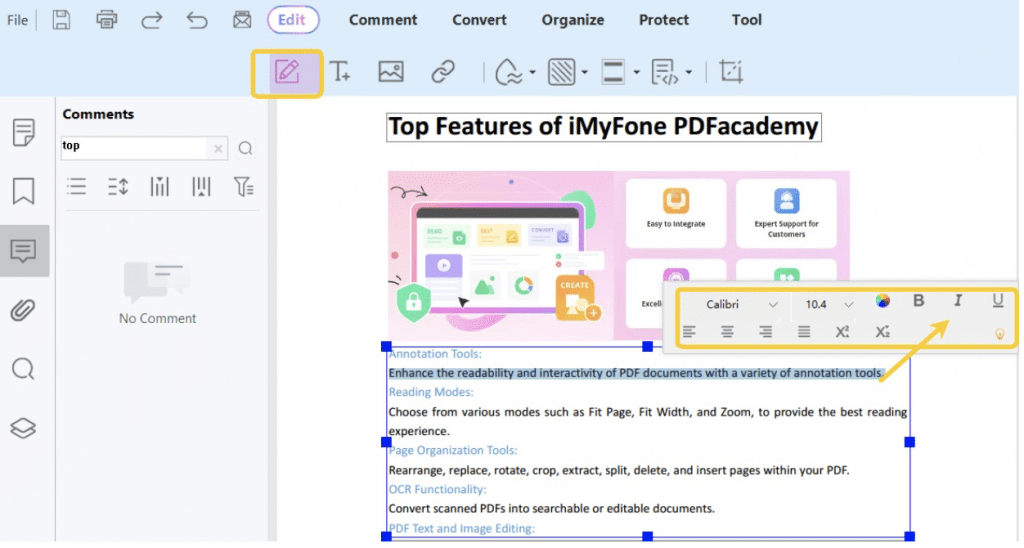Open the File menu

pos(18,20)
